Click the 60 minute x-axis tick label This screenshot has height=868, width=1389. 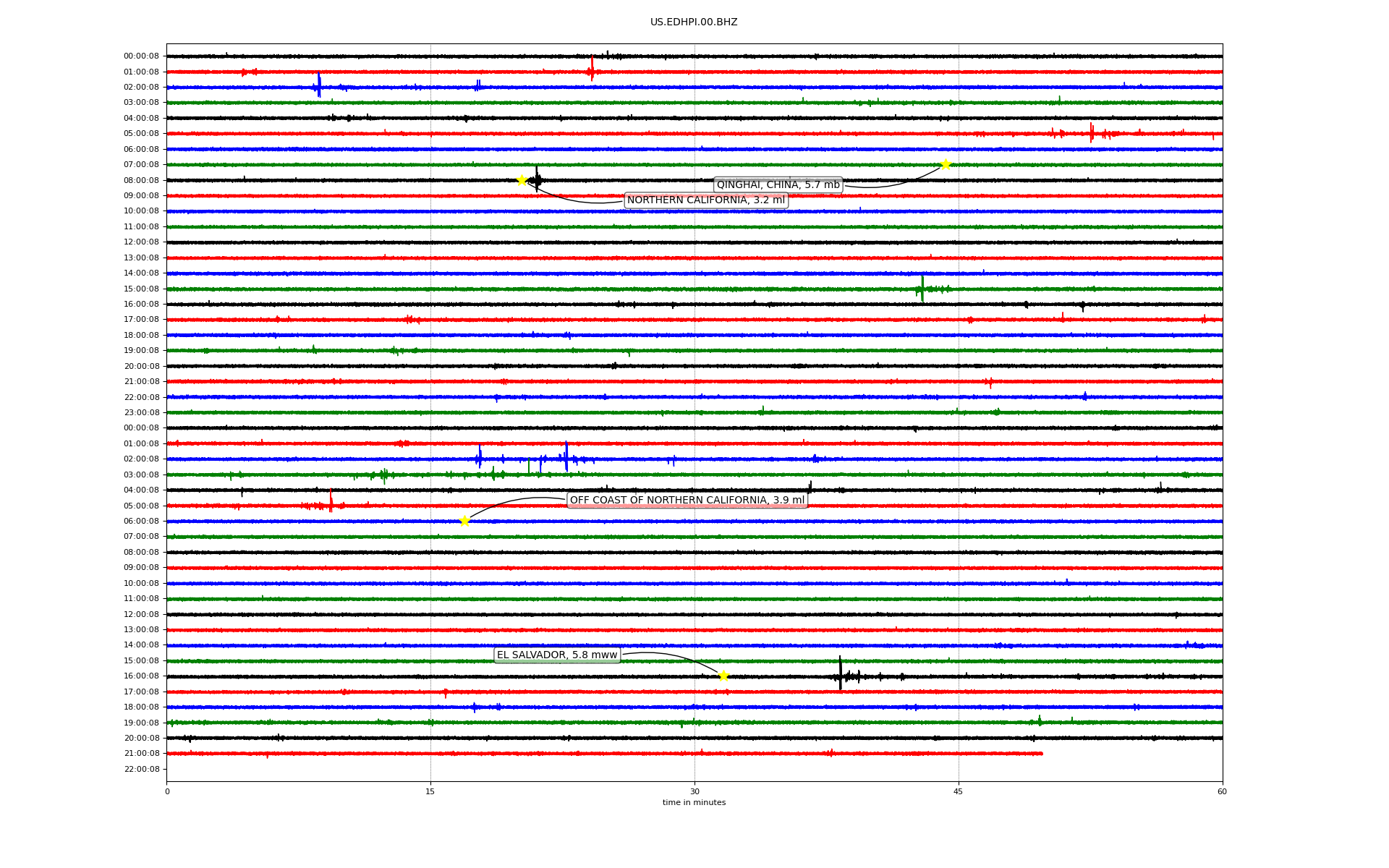coord(1222,791)
